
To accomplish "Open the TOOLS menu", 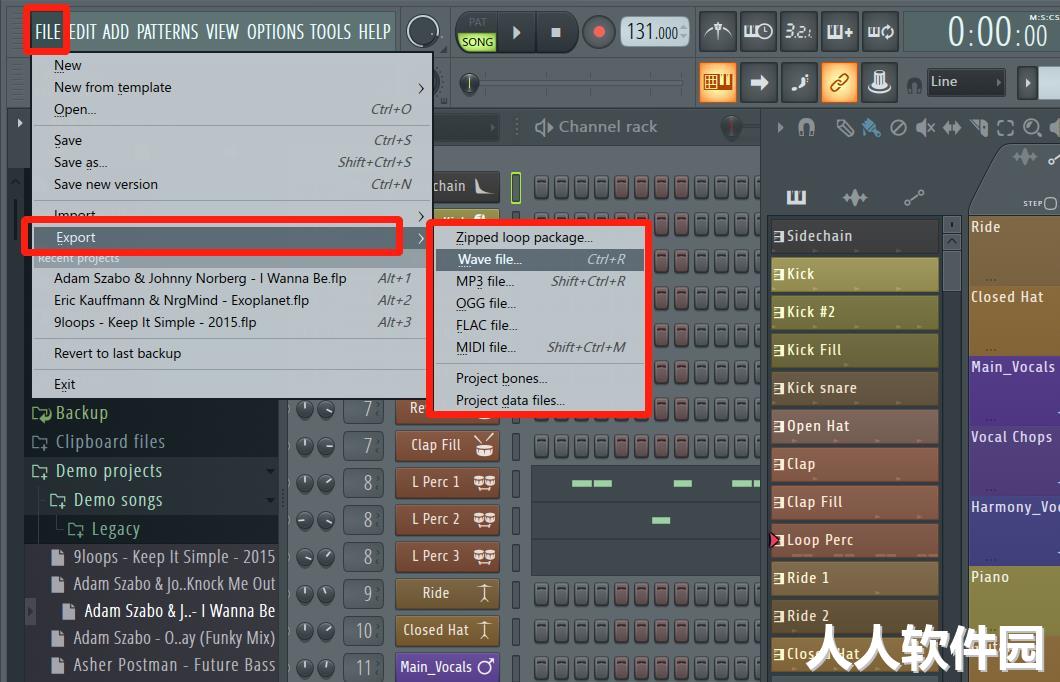I will [x=331, y=31].
